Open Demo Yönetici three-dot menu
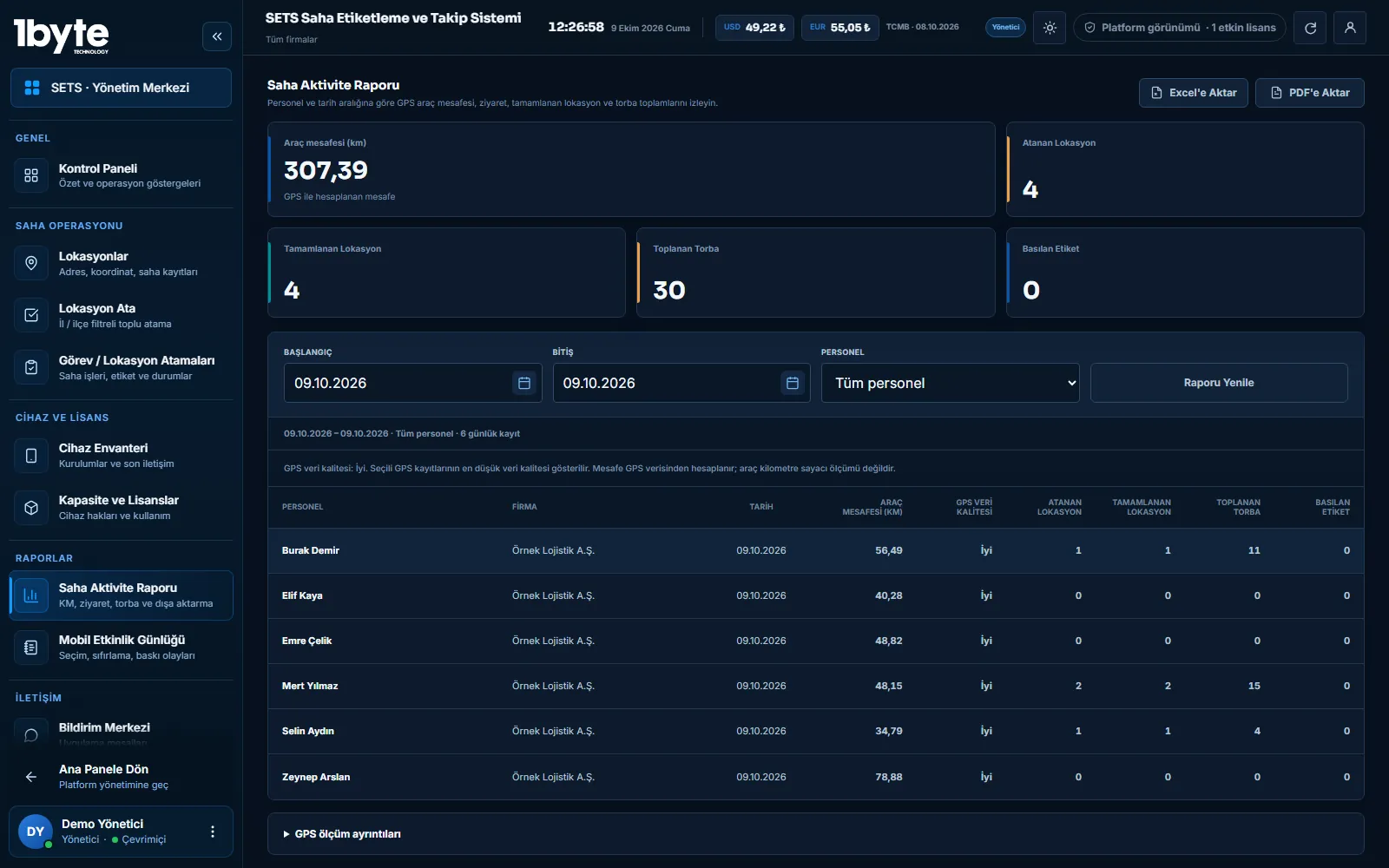This screenshot has height=868, width=1389. [x=213, y=832]
